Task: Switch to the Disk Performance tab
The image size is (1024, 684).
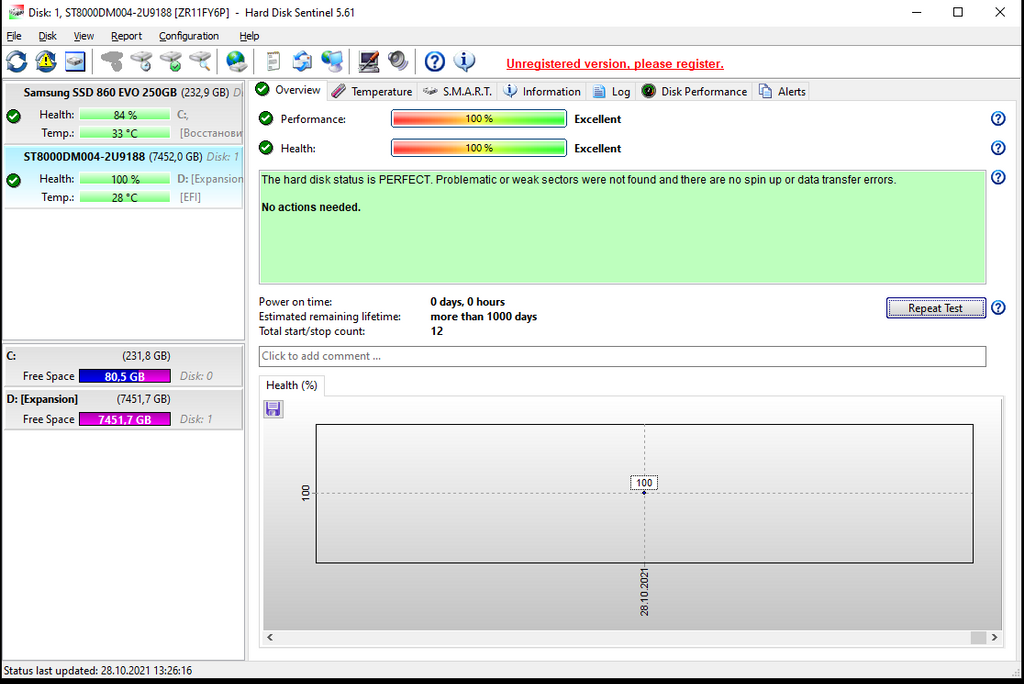Action: coord(694,91)
